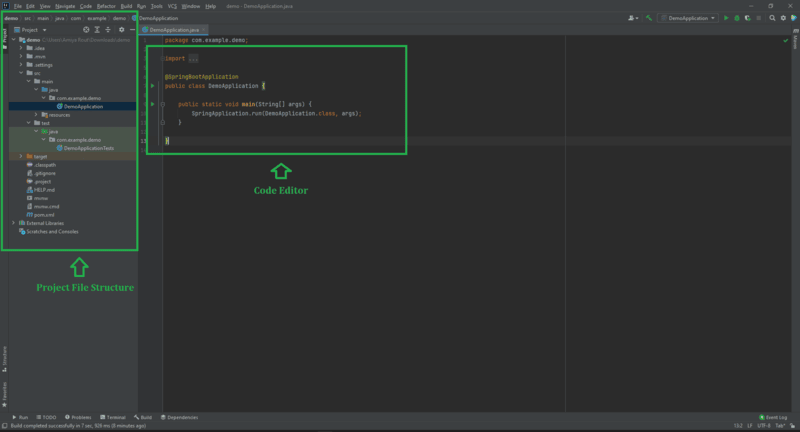
Task: Open the Maven tool window stripe
Action: [x=795, y=39]
